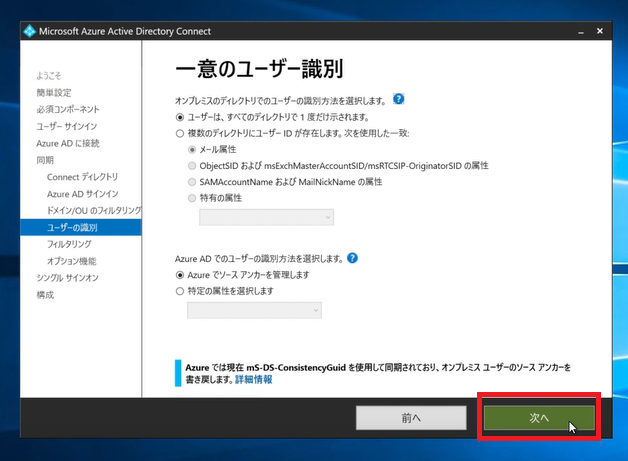This screenshot has width=628, height=461.
Task: Click the Azure AD Connect title bar logo
Action: pyautogui.click(x=30, y=31)
